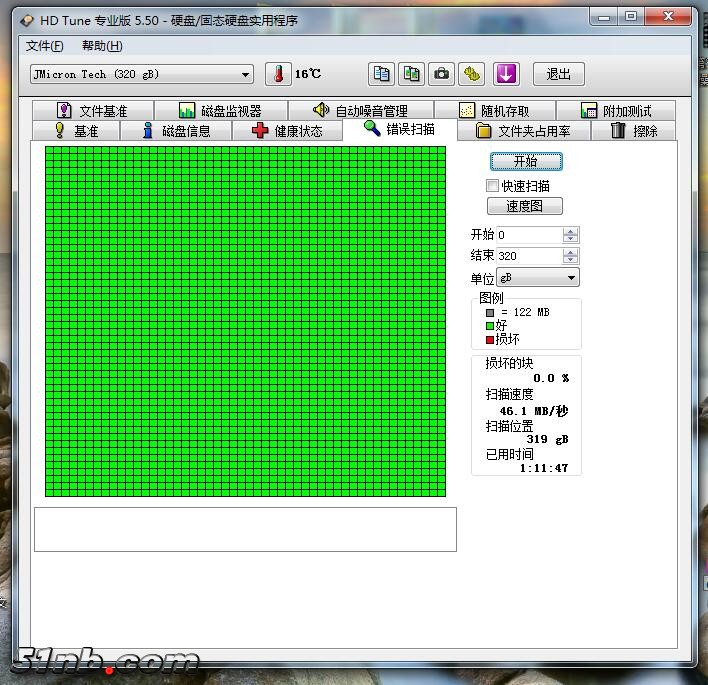This screenshot has width=708, height=685.
Task: Expand the JMicron Tech drive dropdown
Action: [246, 75]
